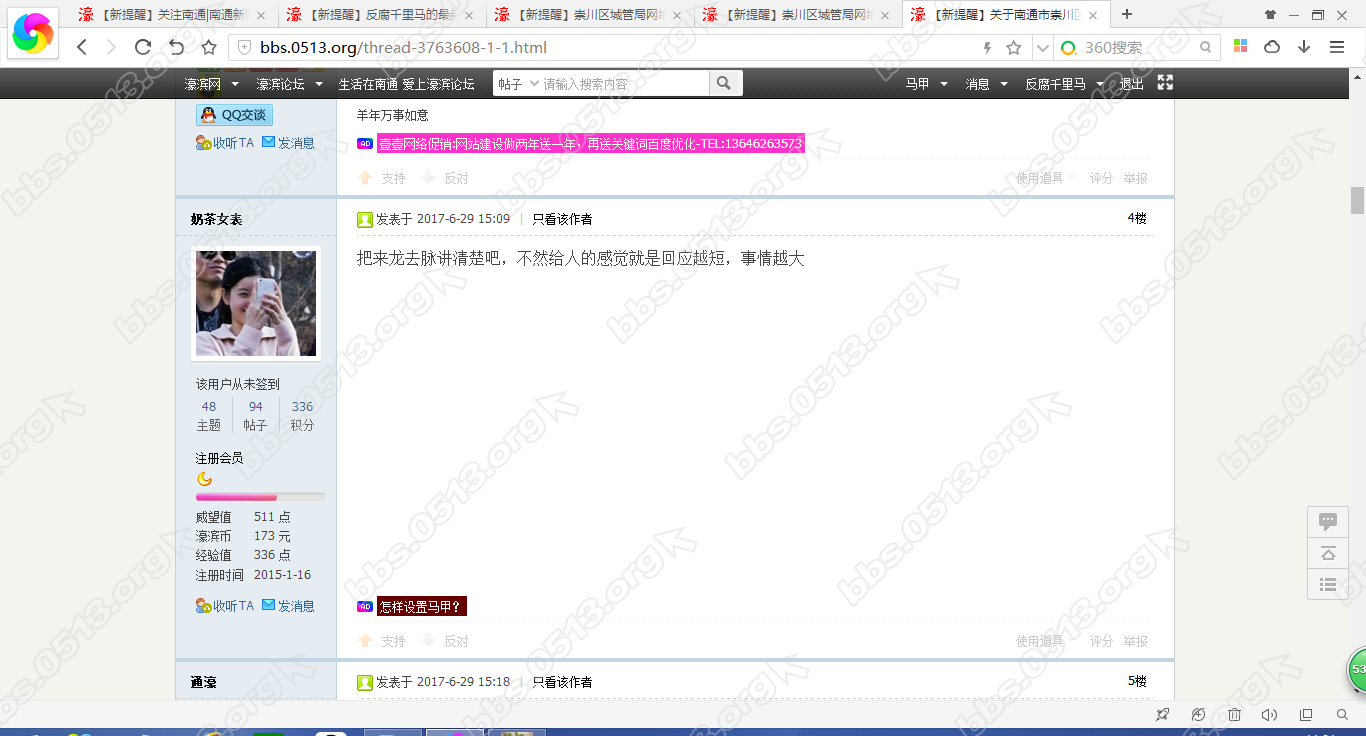Open the browser hamburger menu
Screen dimensions: 1366x736
pos(1337,47)
